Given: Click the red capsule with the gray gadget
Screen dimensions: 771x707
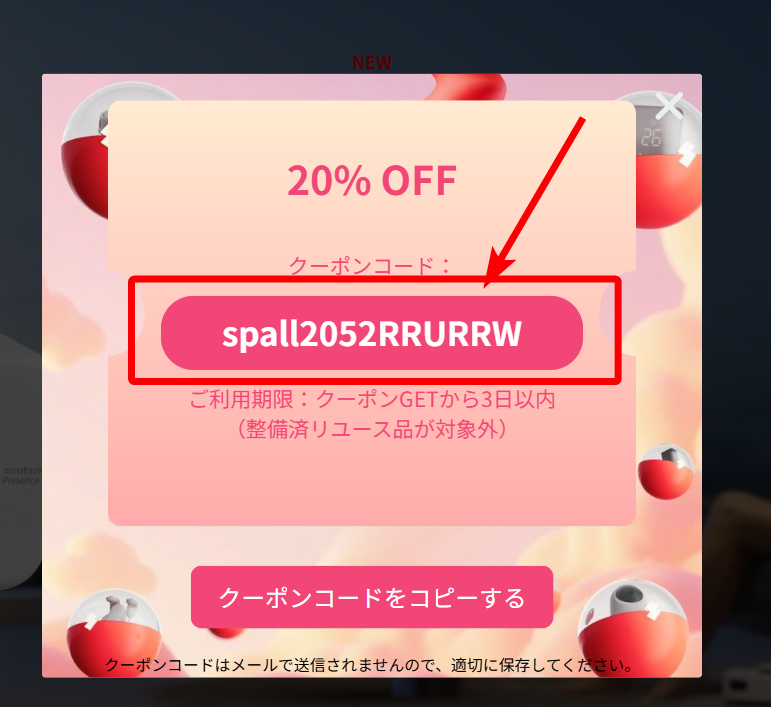Looking at the screenshot, I should tap(86, 150).
